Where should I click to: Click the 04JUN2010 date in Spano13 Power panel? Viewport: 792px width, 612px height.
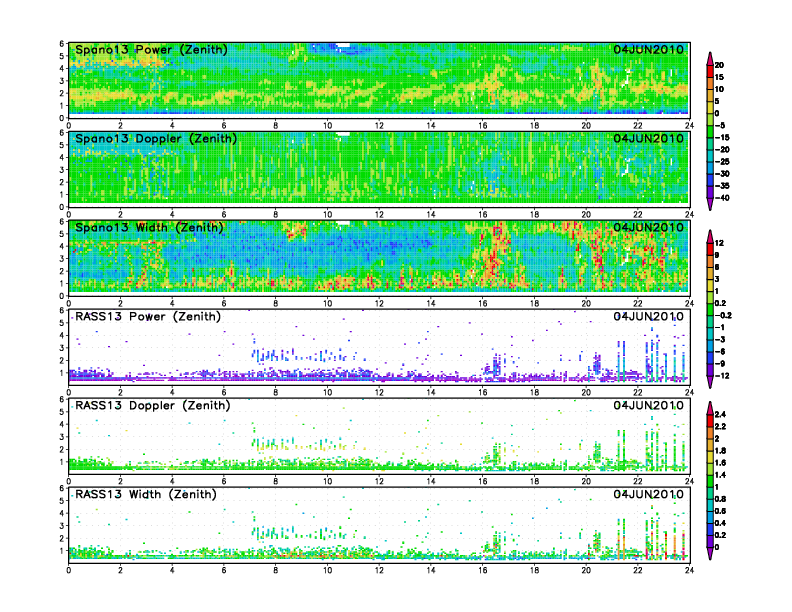(x=649, y=49)
